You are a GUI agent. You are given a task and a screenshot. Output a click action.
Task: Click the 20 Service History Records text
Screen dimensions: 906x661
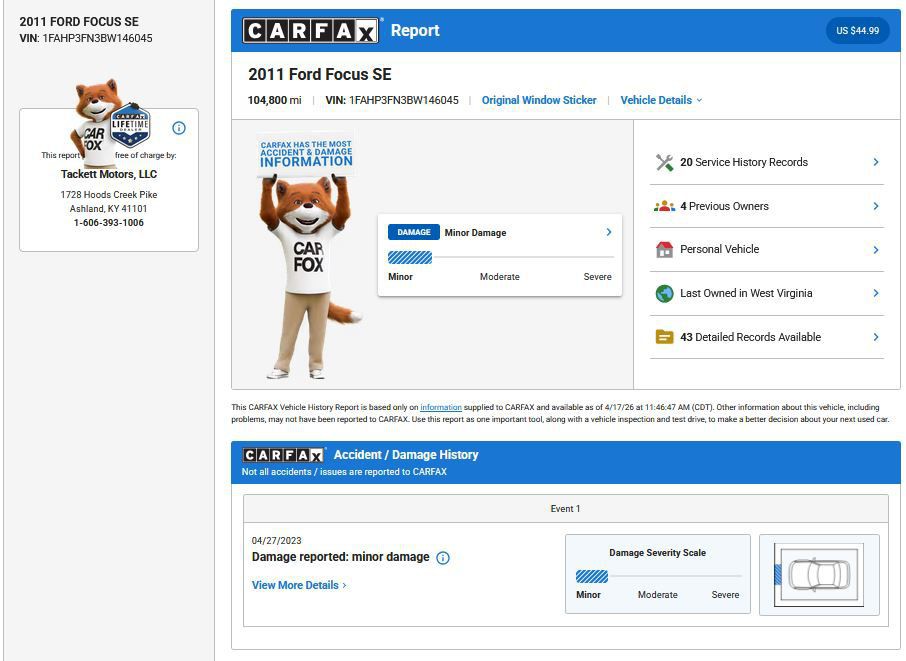744,162
